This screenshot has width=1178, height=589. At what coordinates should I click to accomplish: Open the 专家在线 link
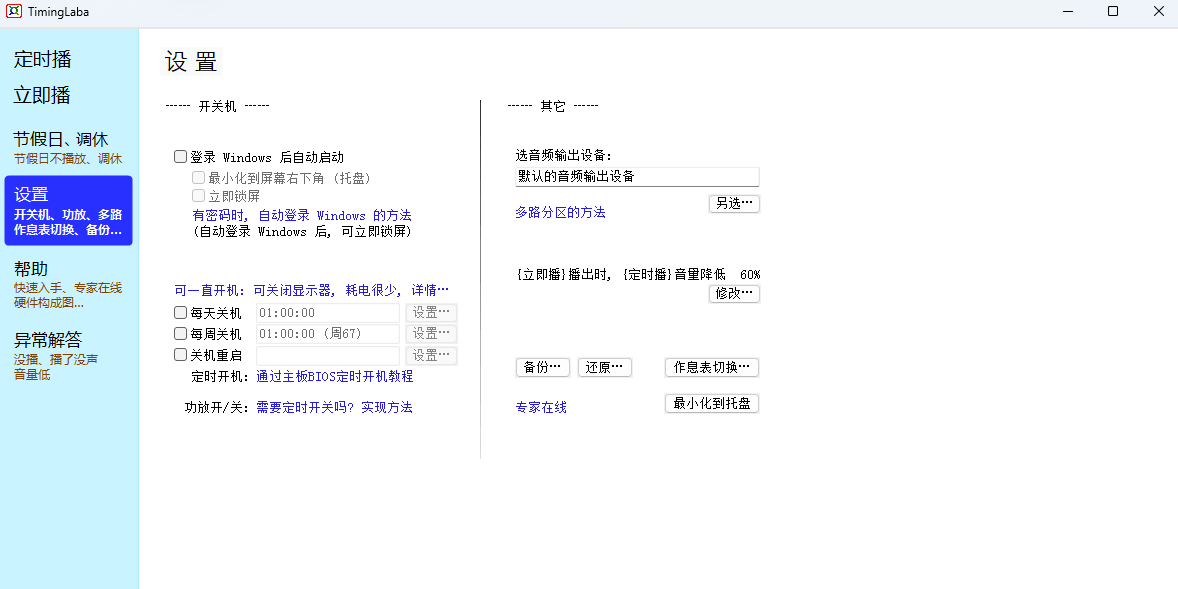coord(541,408)
